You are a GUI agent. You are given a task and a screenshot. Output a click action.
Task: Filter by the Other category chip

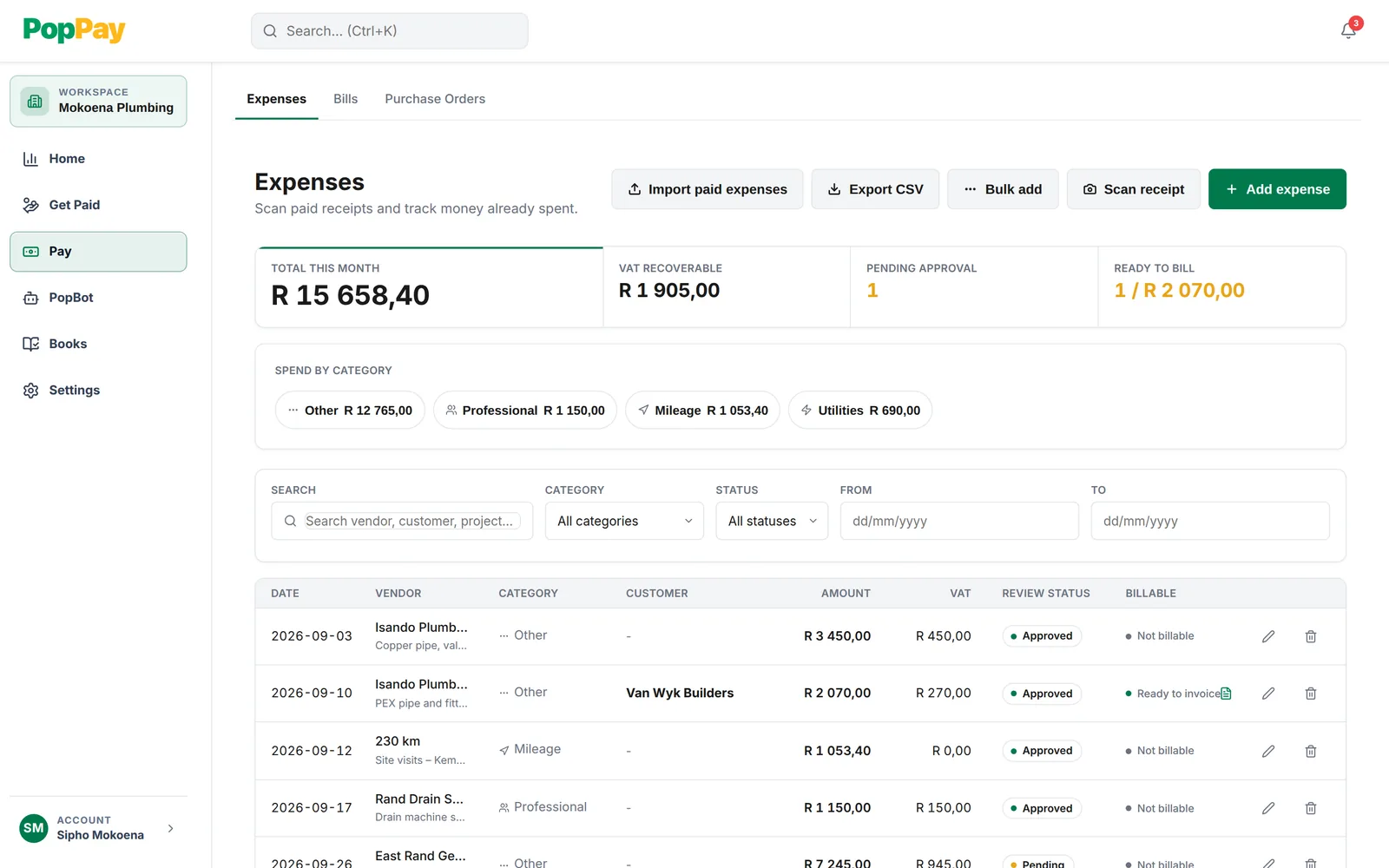pos(350,411)
